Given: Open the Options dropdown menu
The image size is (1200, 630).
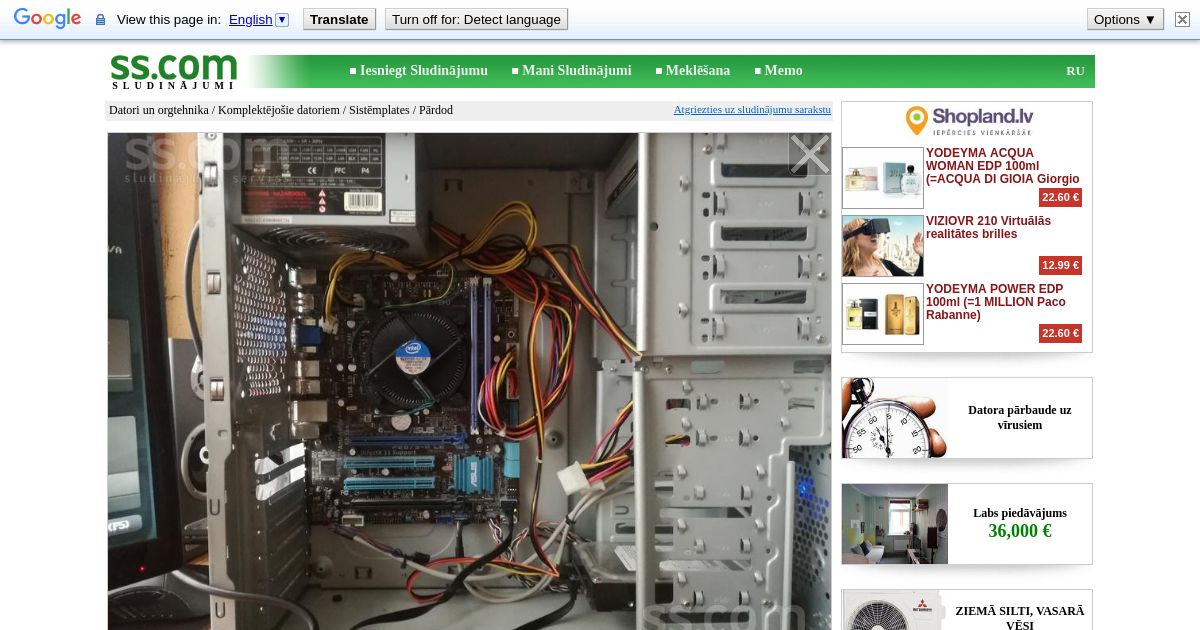Looking at the screenshot, I should coord(1125,19).
